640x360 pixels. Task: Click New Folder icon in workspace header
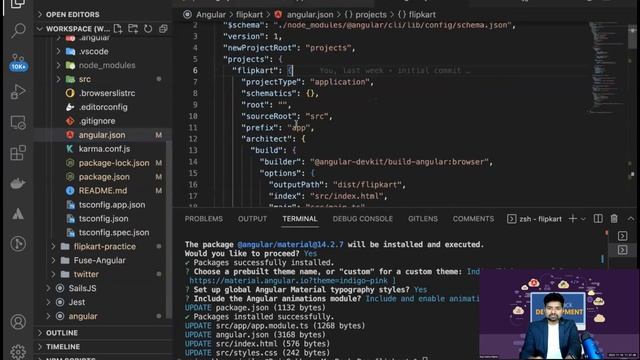click(x=133, y=29)
